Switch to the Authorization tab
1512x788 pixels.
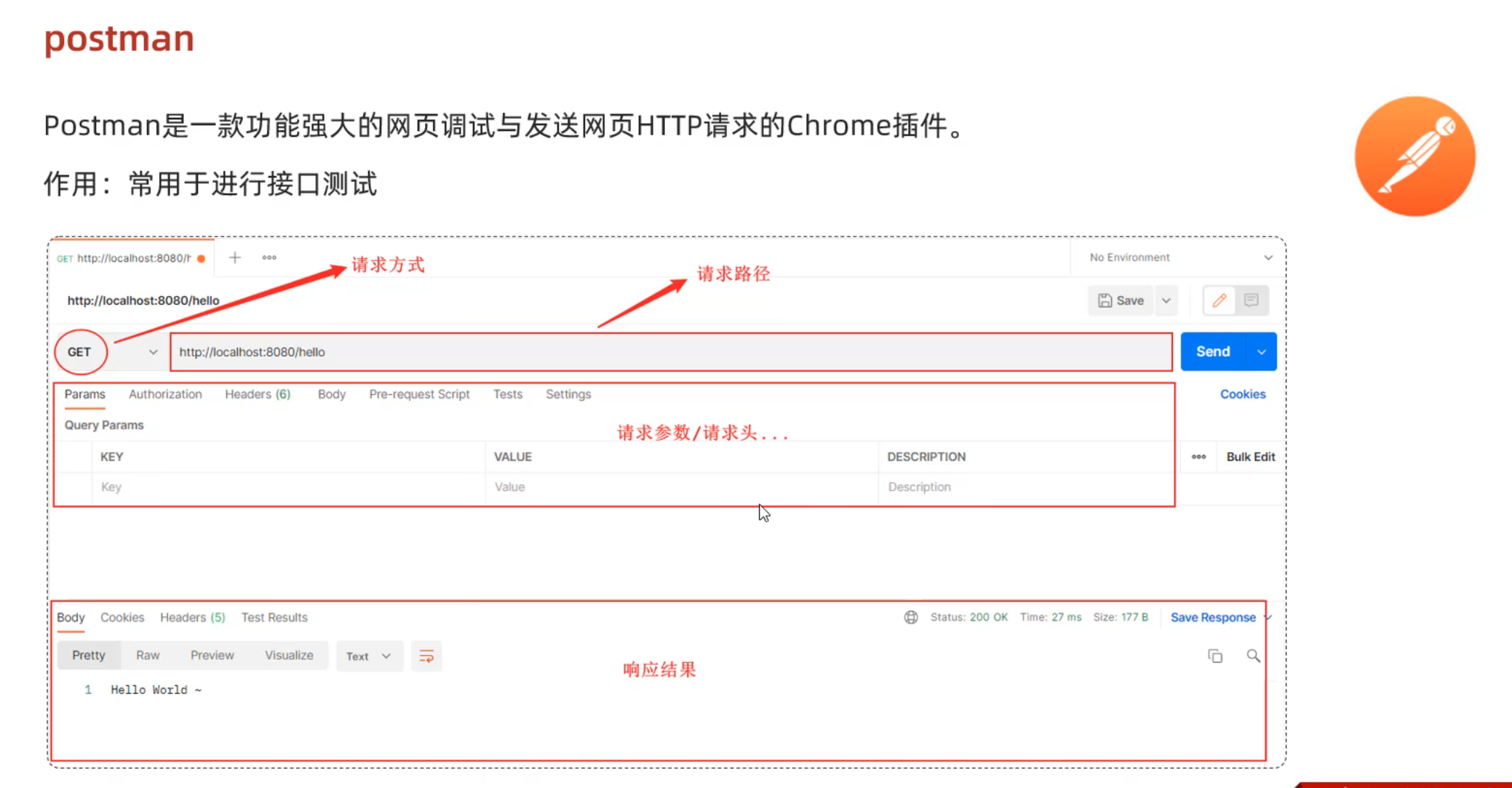pyautogui.click(x=165, y=394)
